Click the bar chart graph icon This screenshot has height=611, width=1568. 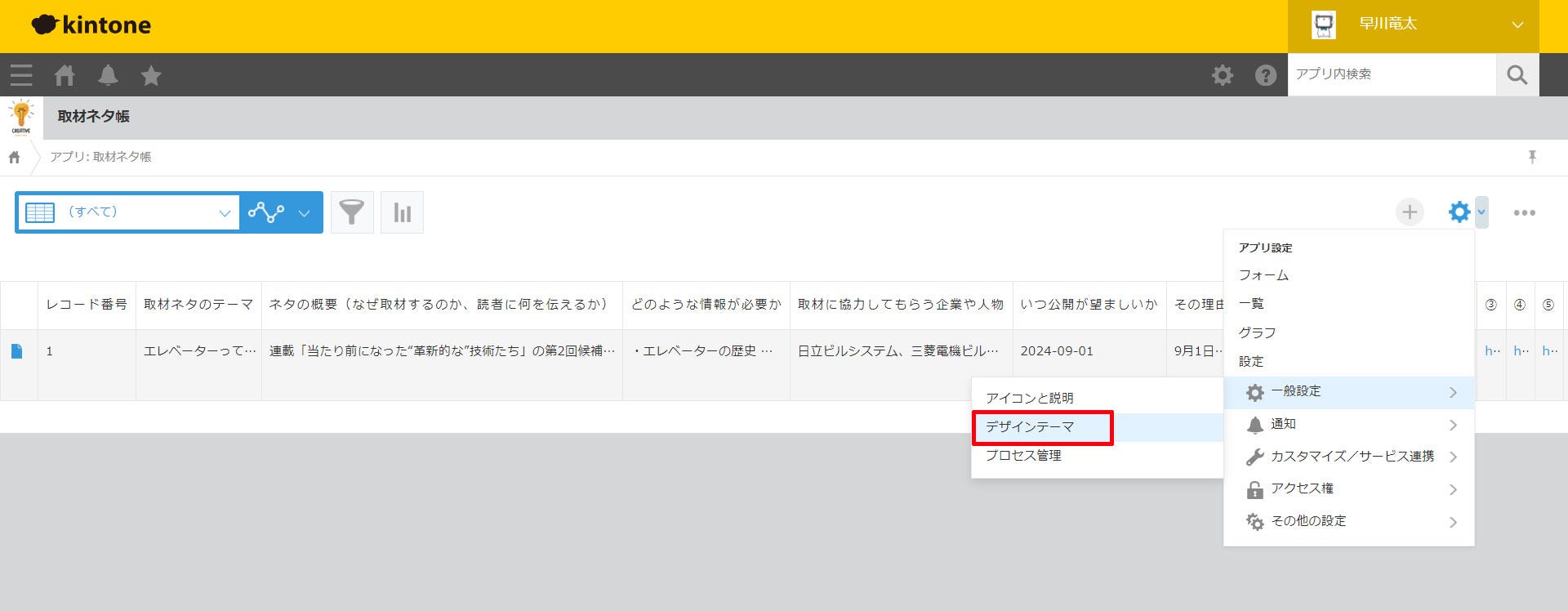402,212
